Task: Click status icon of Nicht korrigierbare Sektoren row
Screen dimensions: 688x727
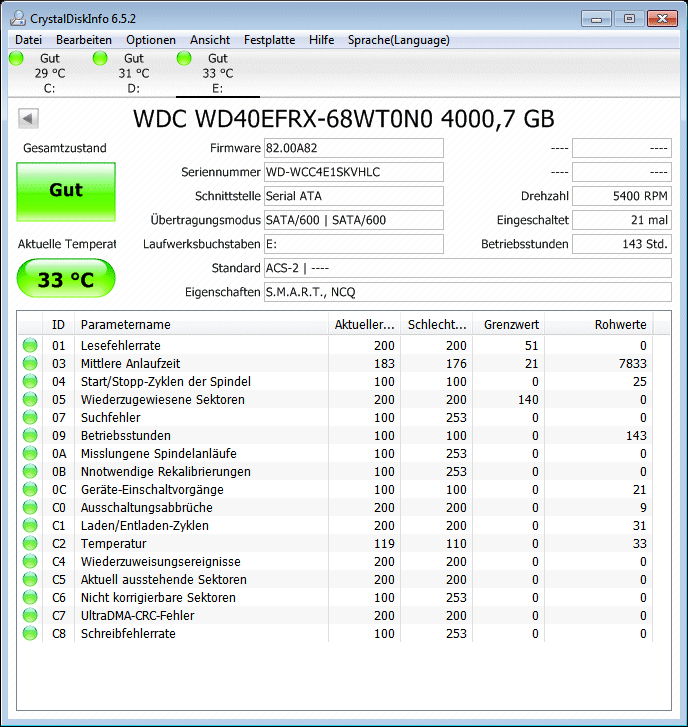Action: (x=30, y=598)
